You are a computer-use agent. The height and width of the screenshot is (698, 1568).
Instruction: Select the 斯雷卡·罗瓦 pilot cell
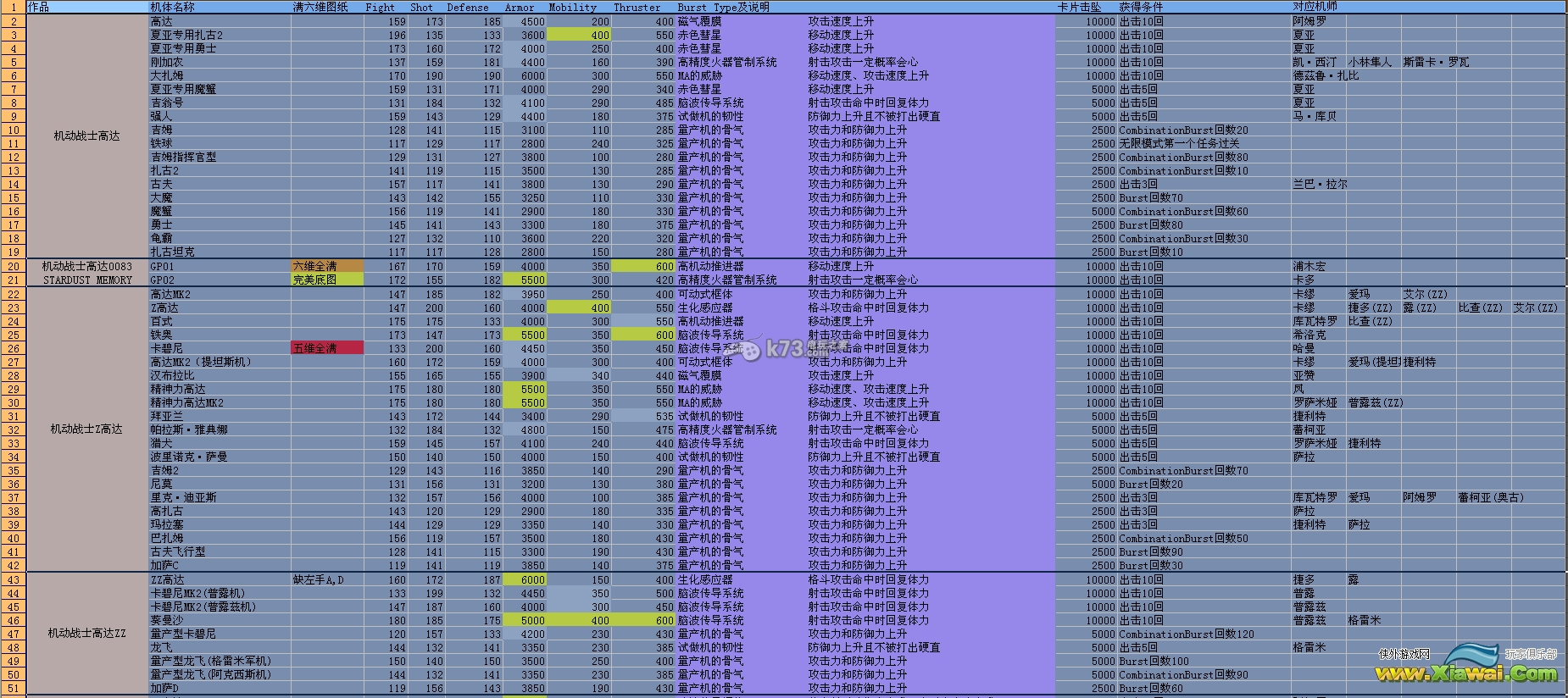click(x=1436, y=62)
